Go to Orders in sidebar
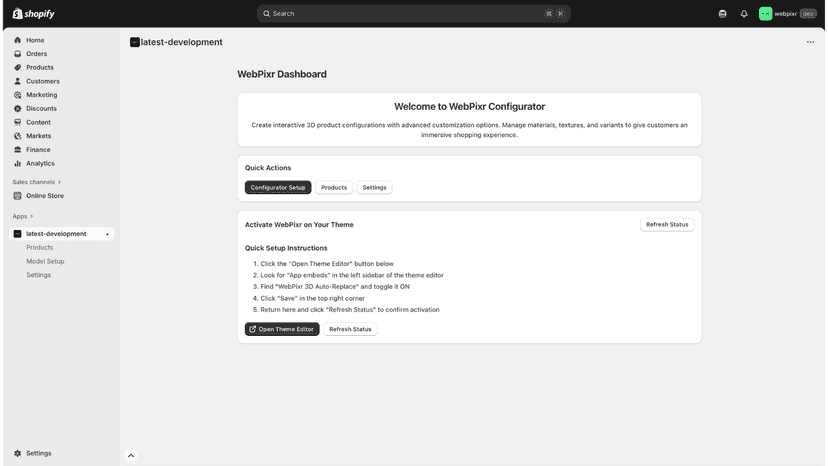 [x=36, y=54]
